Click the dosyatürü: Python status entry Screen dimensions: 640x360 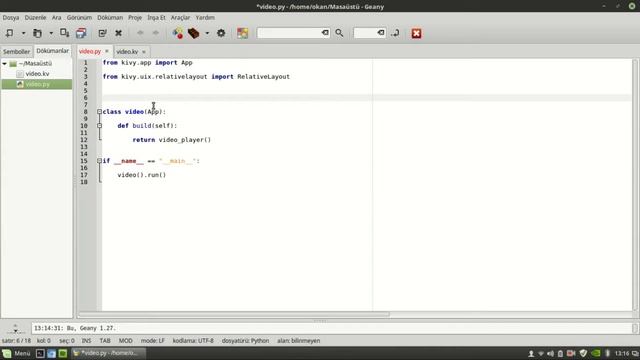click(x=245, y=340)
